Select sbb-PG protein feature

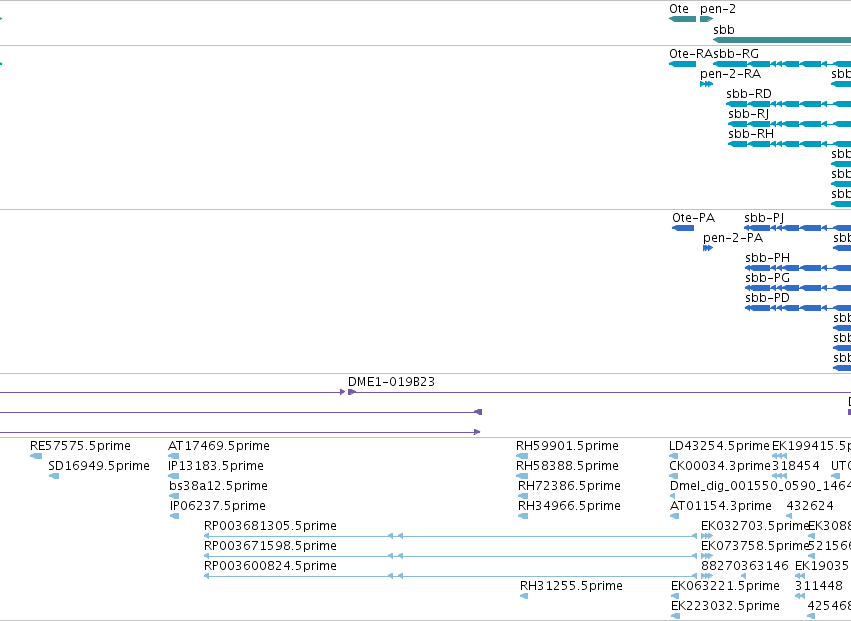[x=798, y=288]
